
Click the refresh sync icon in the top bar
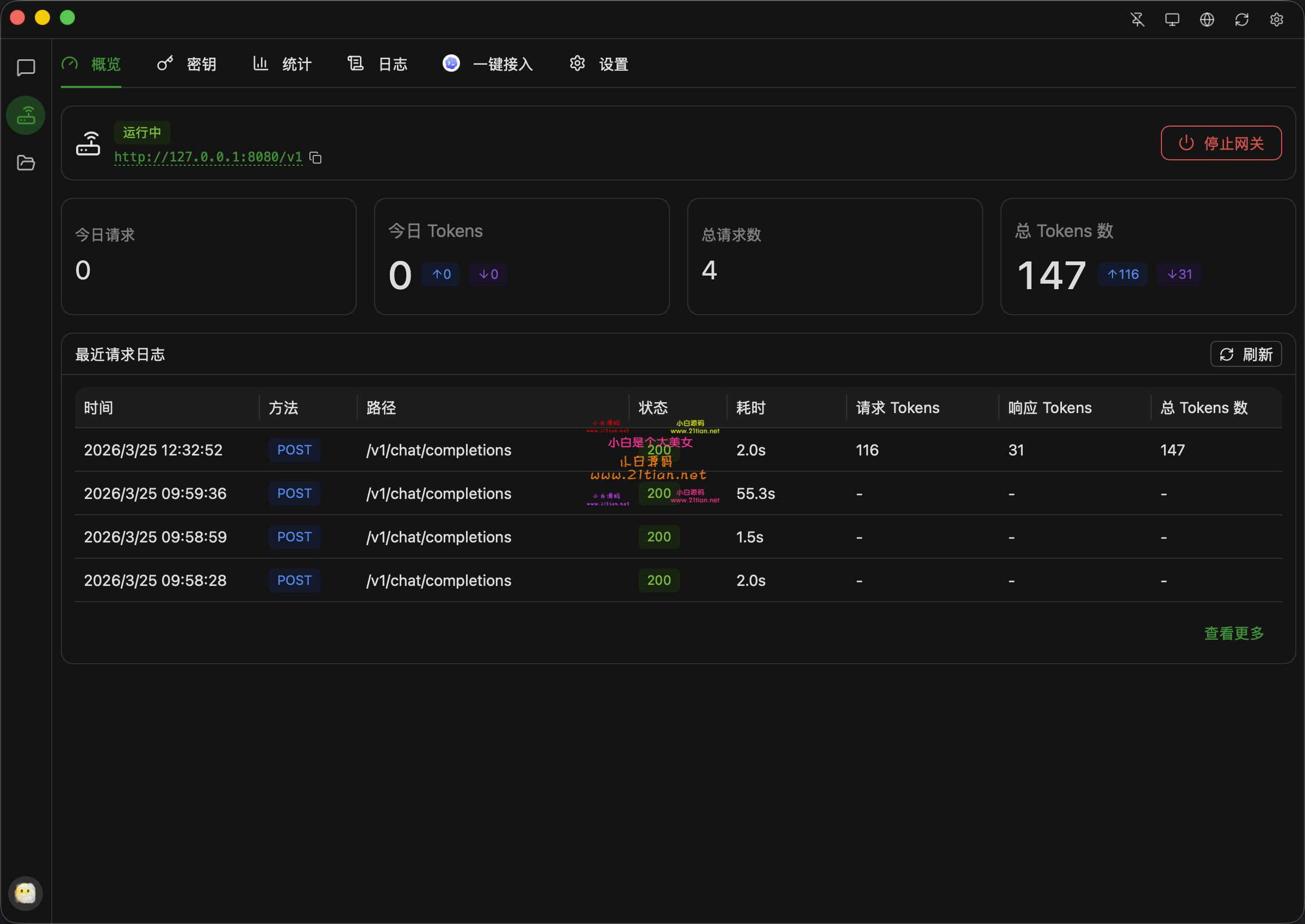point(1241,20)
